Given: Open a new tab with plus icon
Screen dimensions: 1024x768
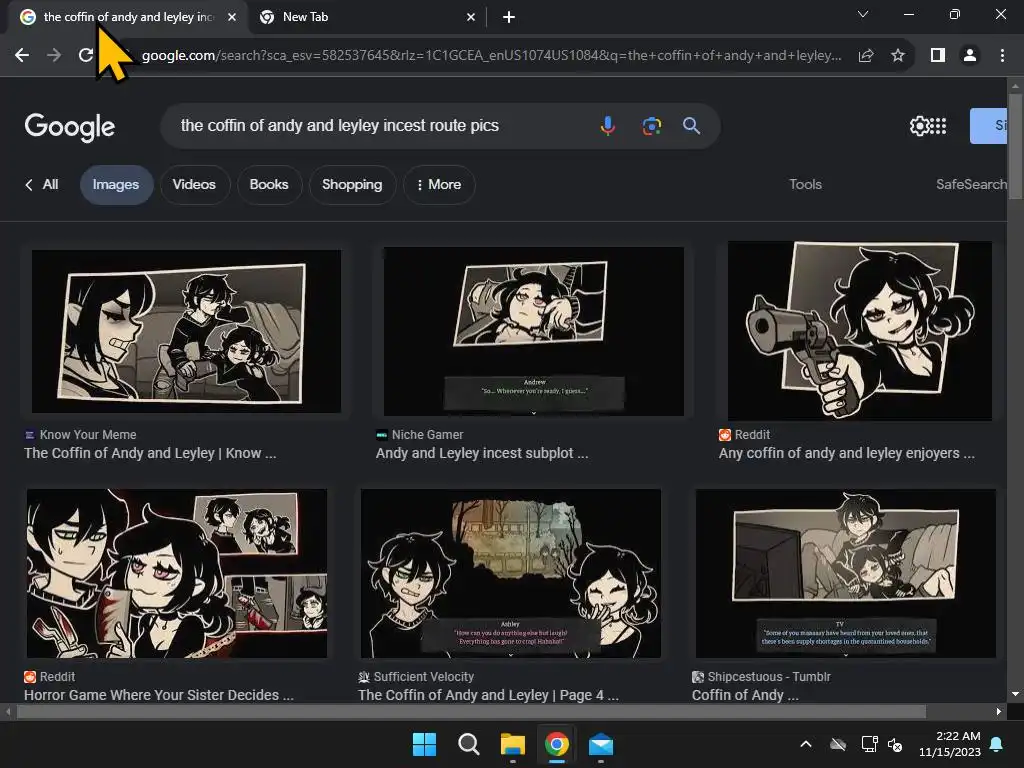Looking at the screenshot, I should point(509,17).
